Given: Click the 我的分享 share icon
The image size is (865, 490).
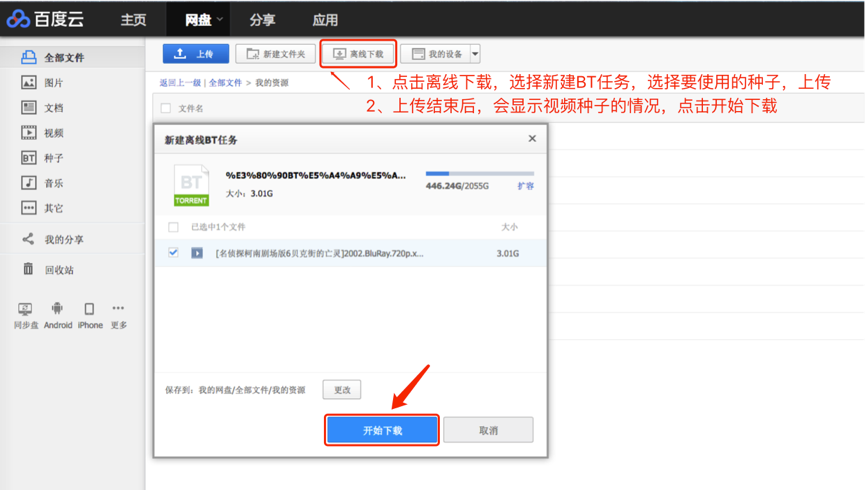Looking at the screenshot, I should (x=28, y=239).
